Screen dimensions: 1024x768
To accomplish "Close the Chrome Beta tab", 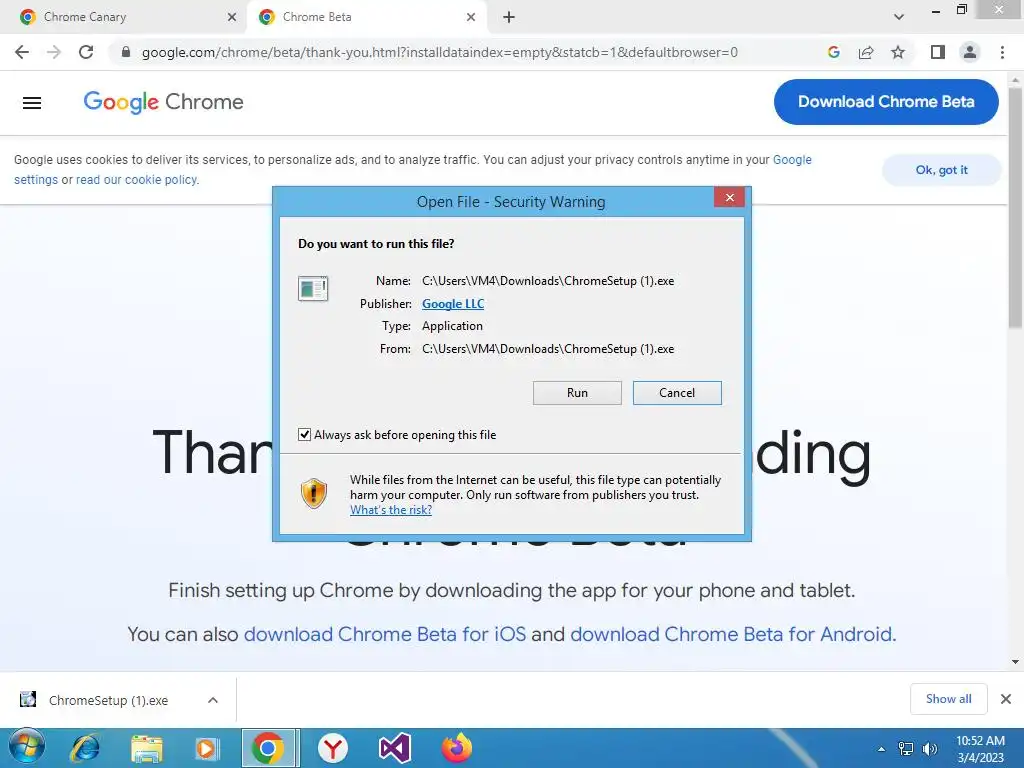I will [471, 17].
